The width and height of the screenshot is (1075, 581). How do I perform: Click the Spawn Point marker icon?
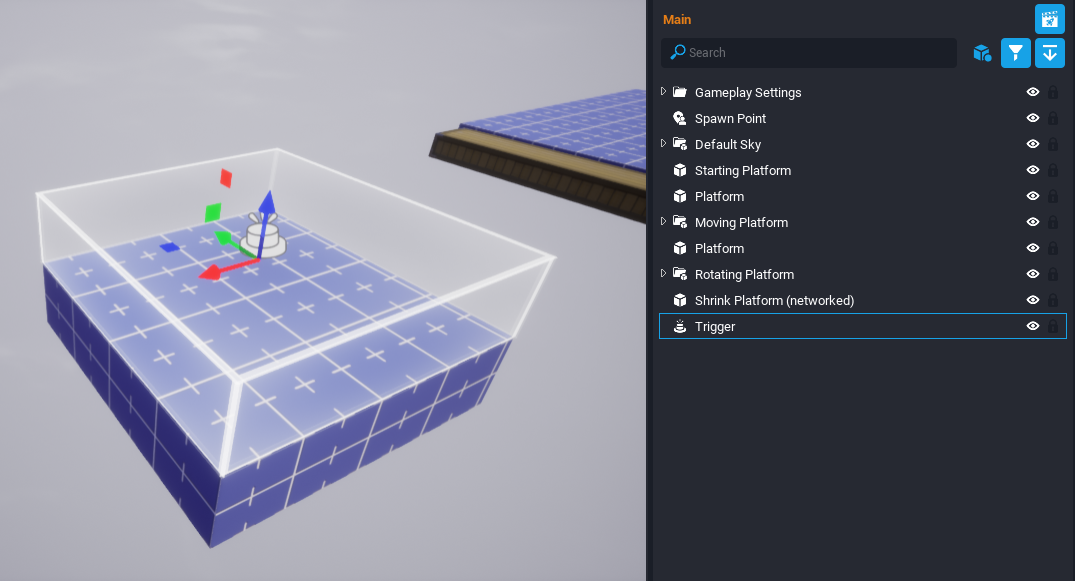pyautogui.click(x=679, y=118)
